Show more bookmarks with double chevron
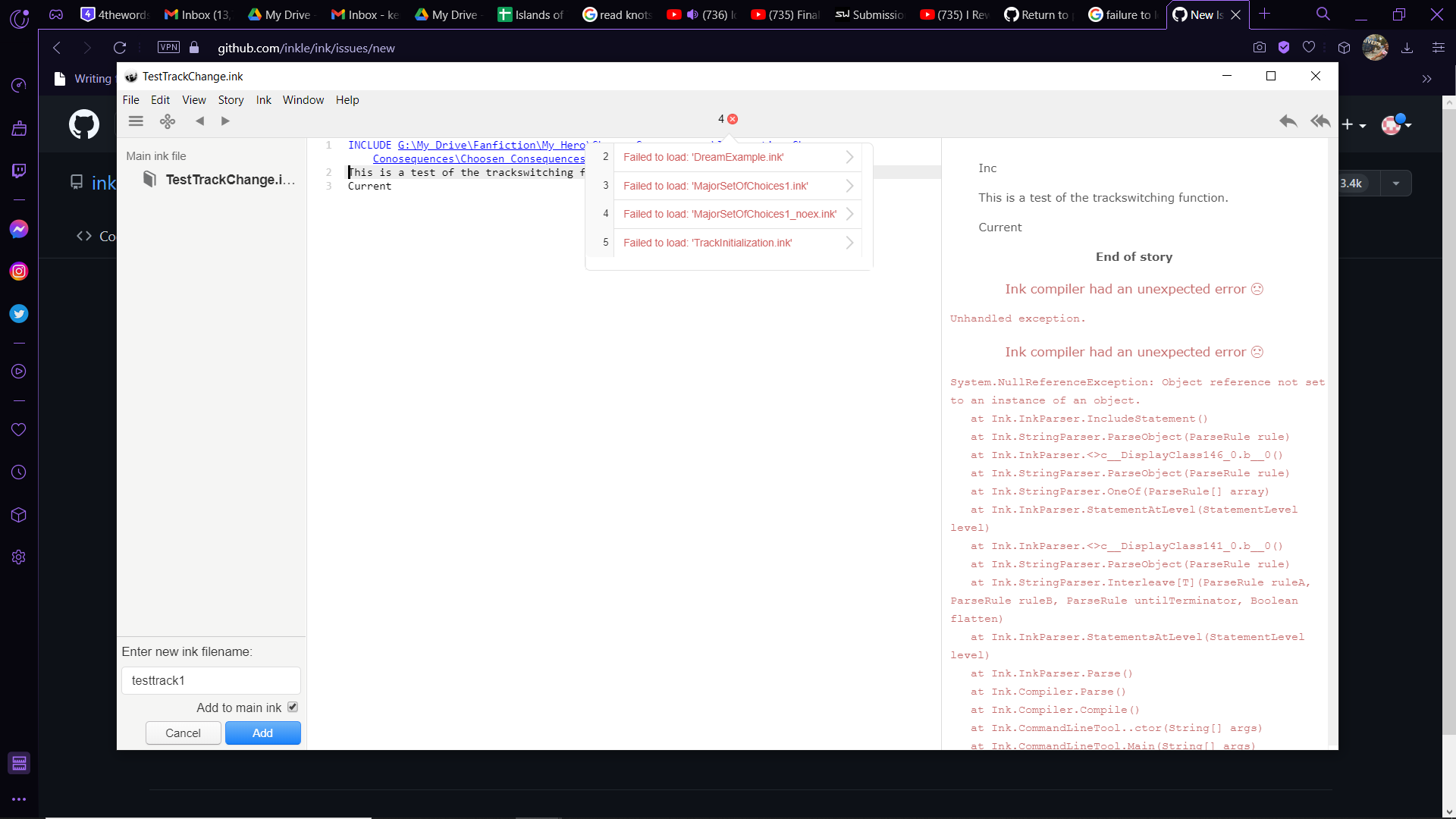 coord(1426,79)
